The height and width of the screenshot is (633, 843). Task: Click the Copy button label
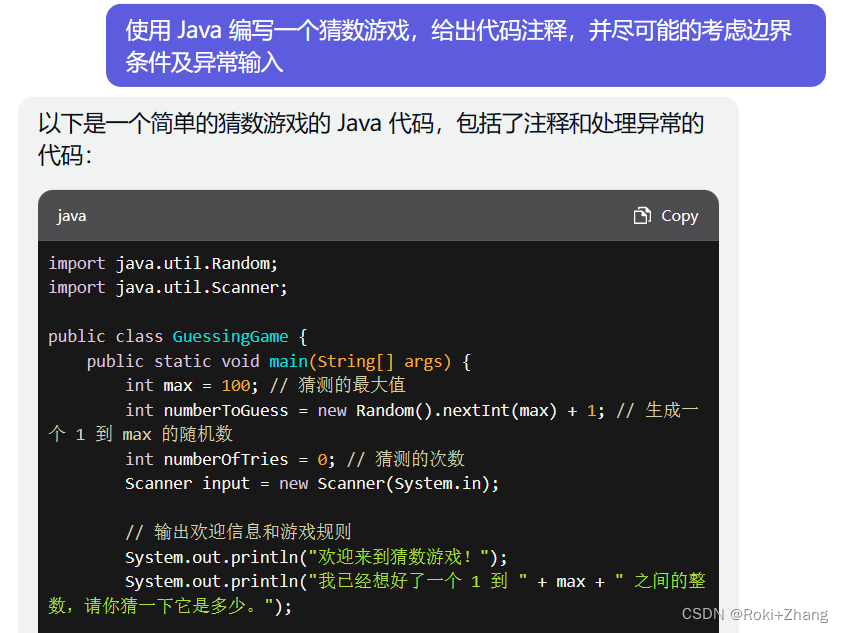680,216
